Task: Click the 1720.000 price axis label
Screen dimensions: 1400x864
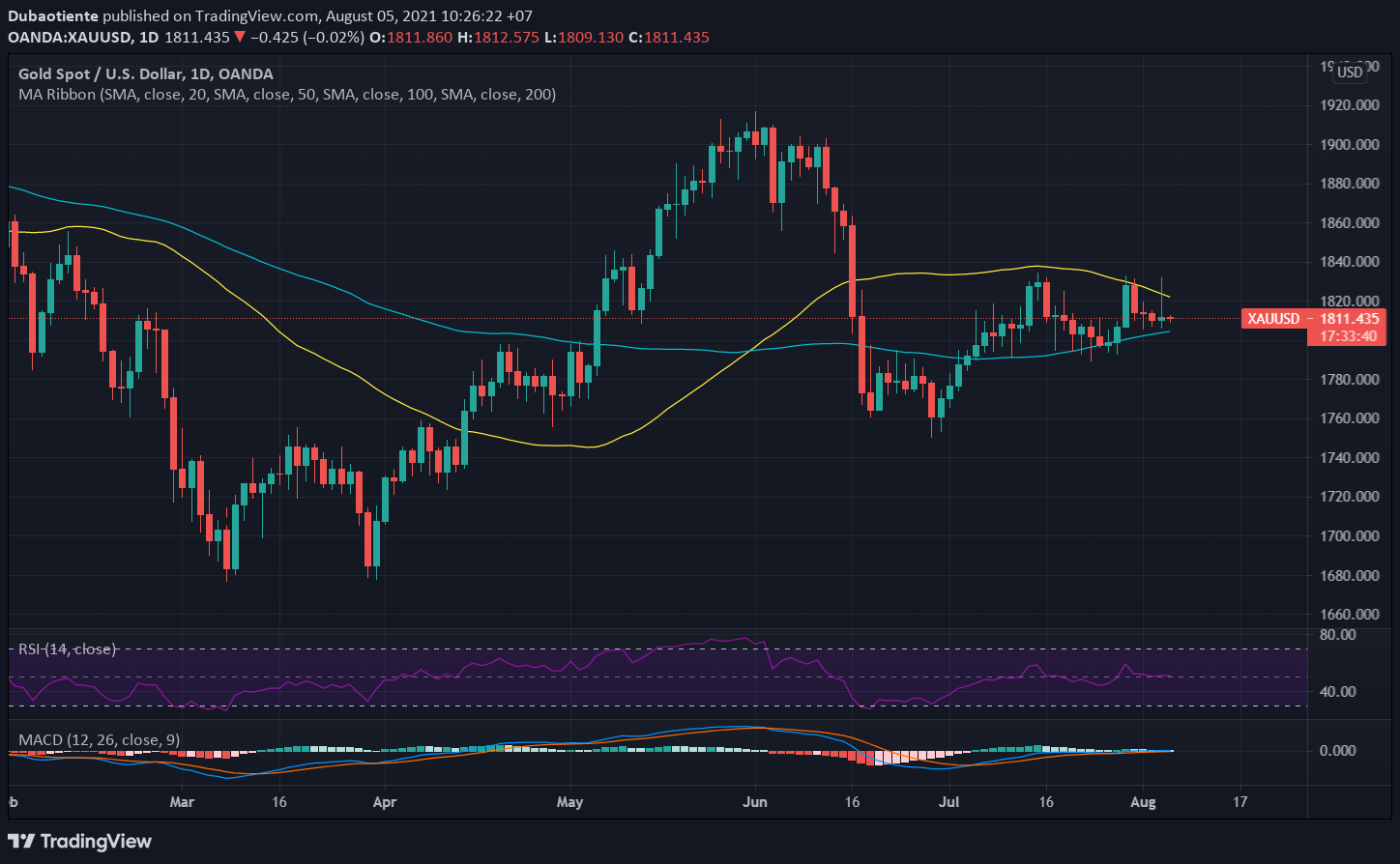Action: [x=1348, y=497]
